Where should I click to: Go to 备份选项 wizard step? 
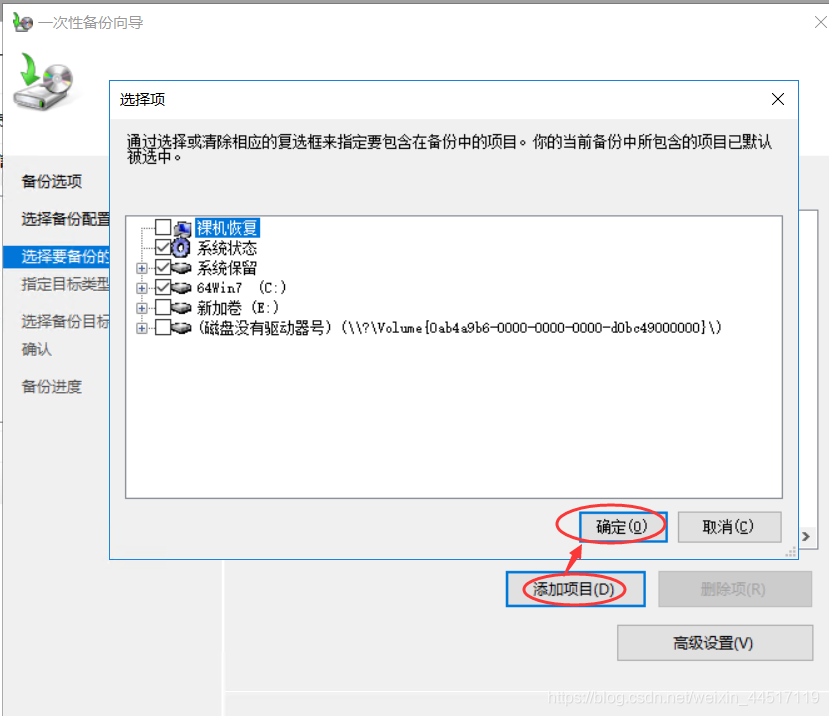(x=52, y=181)
